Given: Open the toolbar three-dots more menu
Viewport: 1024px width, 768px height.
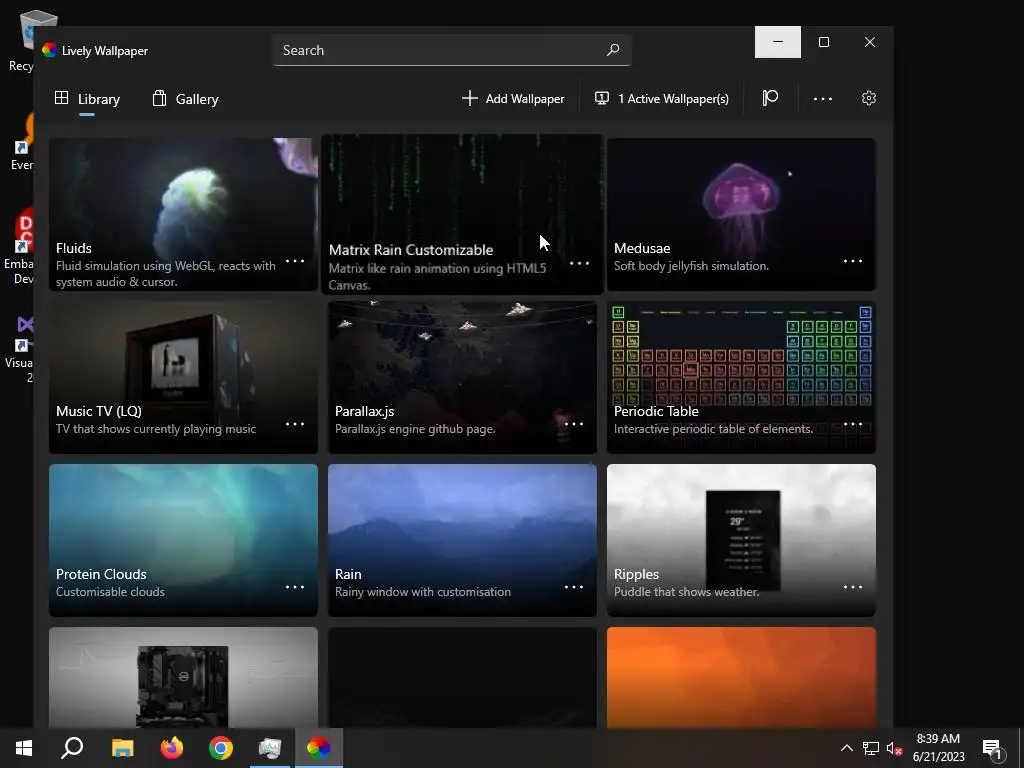Looking at the screenshot, I should 823,99.
